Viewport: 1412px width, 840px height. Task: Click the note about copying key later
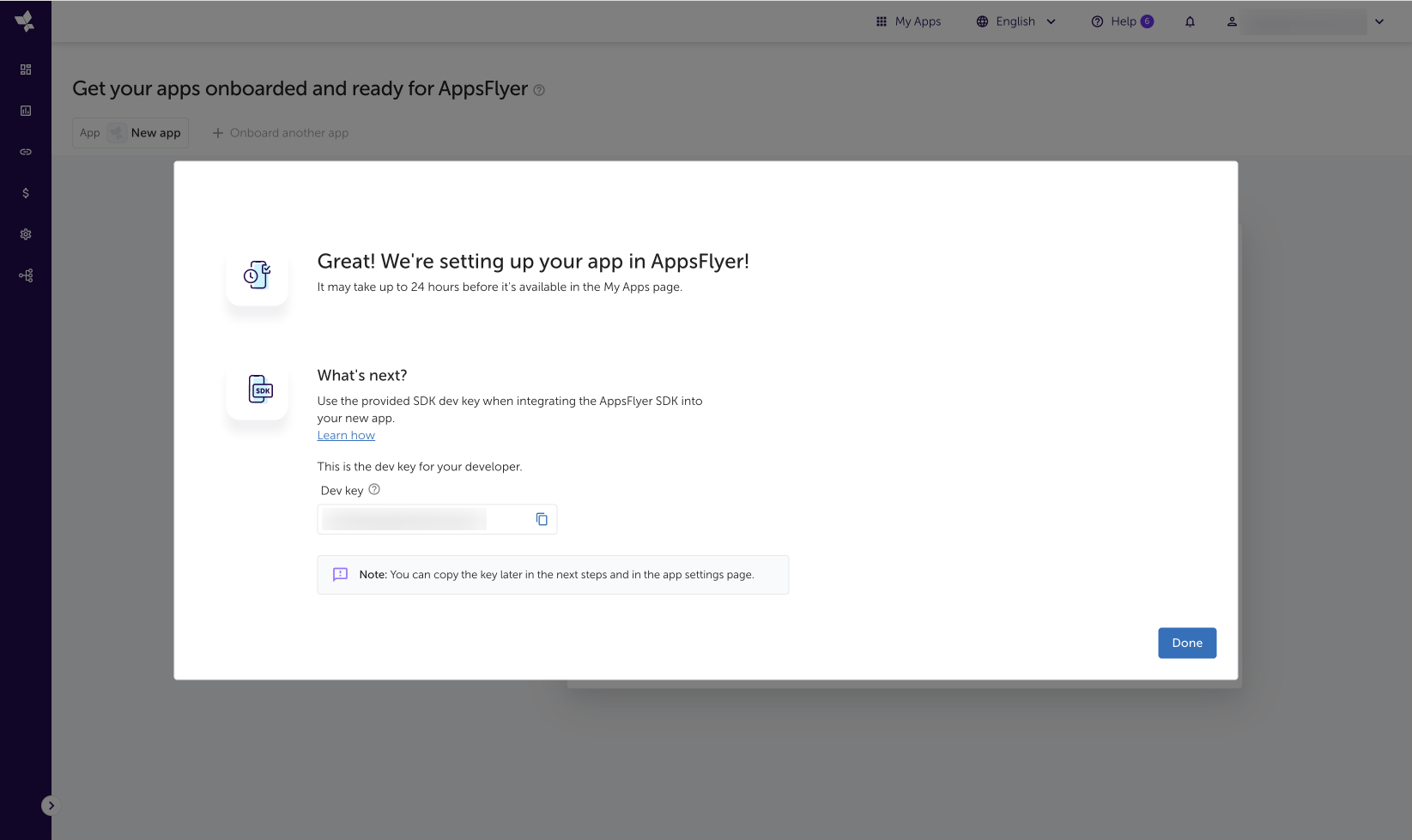point(553,575)
